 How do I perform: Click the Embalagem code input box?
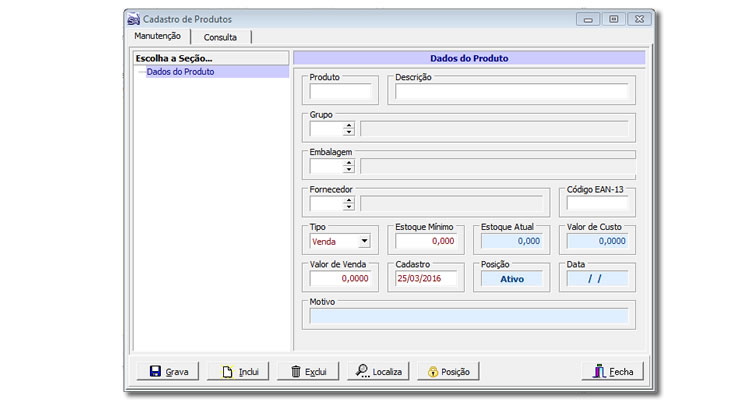pyautogui.click(x=327, y=166)
